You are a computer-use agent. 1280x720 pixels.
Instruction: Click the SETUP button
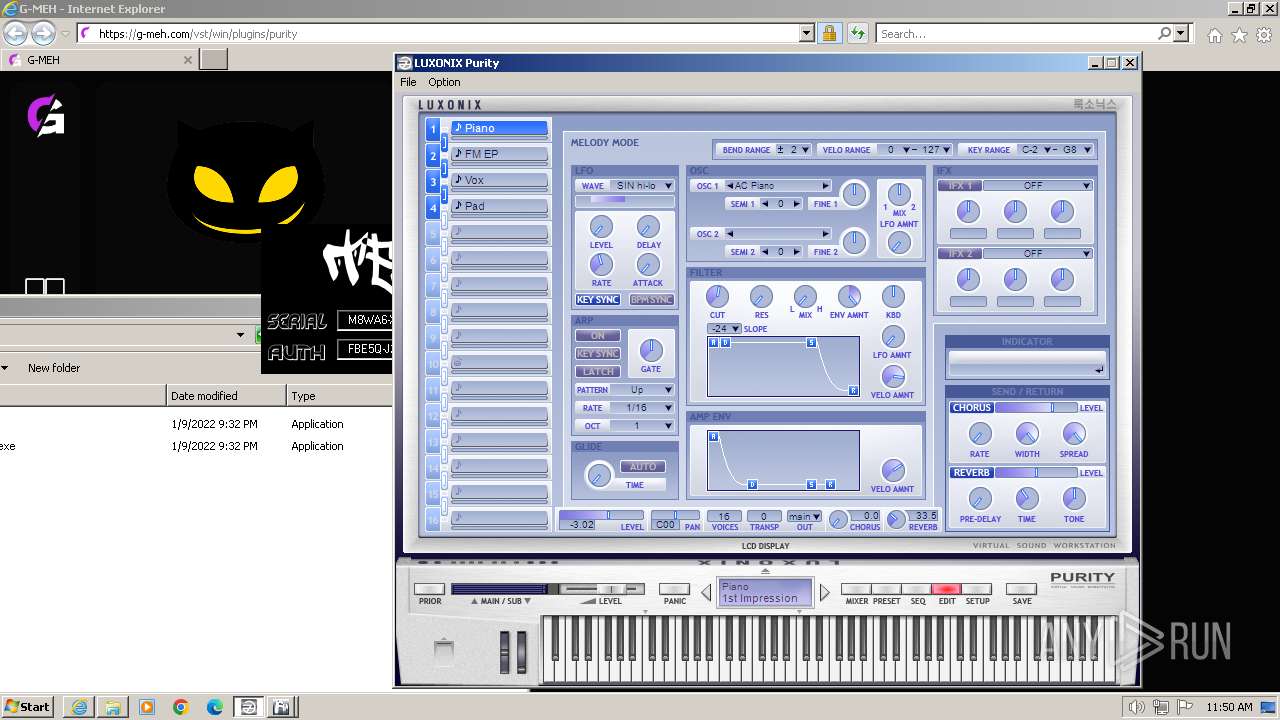pyautogui.click(x=976, y=589)
